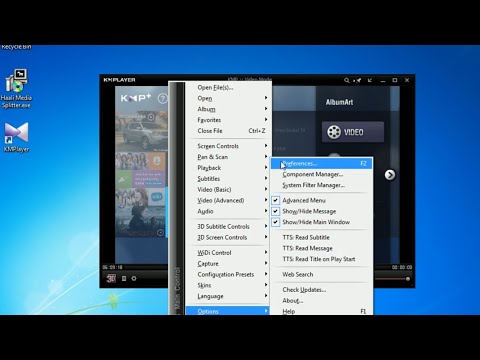The image size is (480, 360).
Task: Open the car thumbnail in KMP+ panel
Action: click(x=141, y=131)
